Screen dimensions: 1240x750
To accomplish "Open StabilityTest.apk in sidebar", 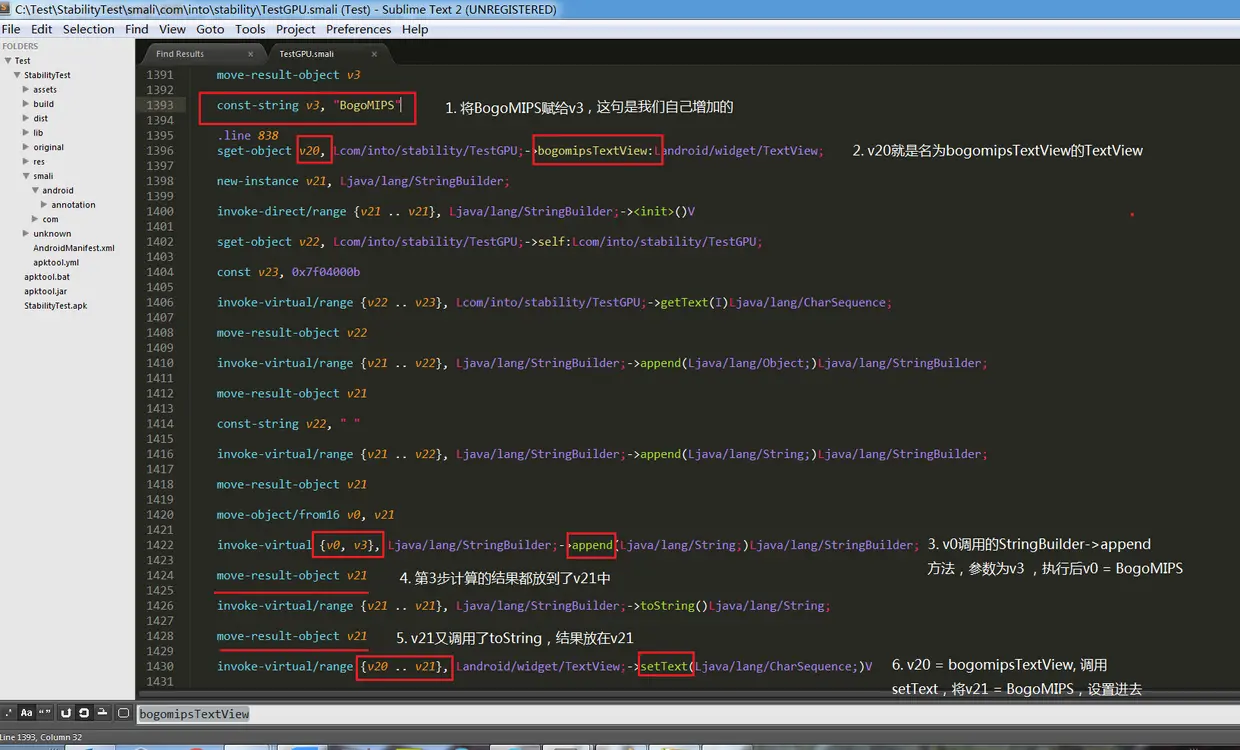I will pos(55,306).
